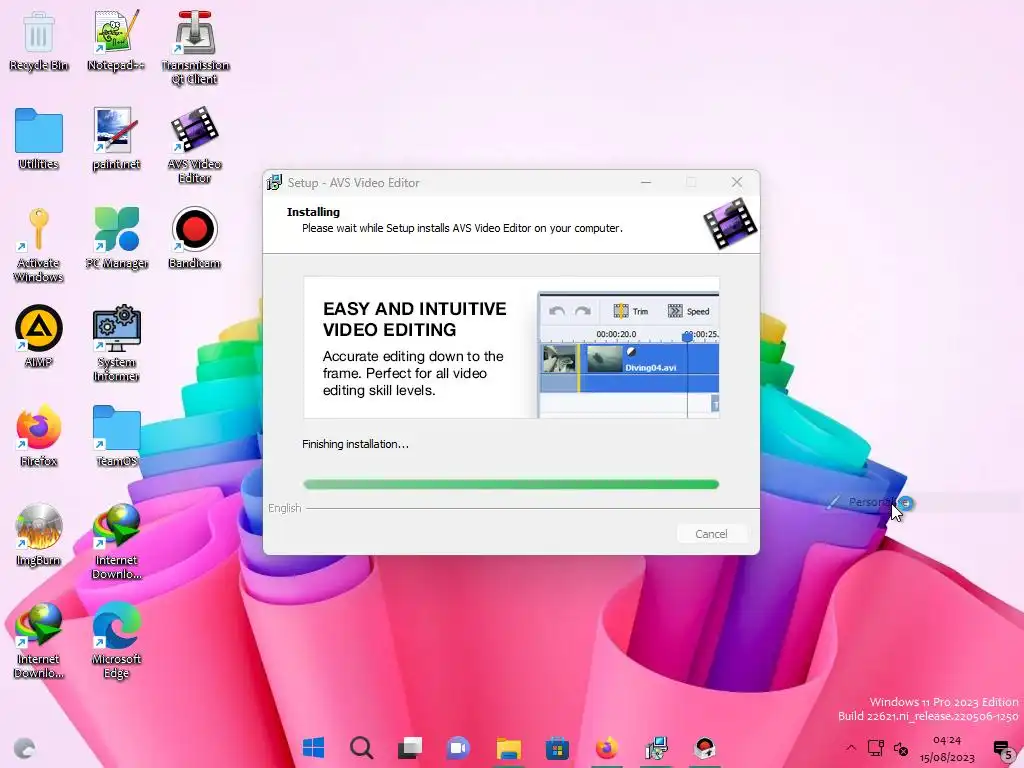Open taskbar Search
Screen dimensions: 1024x768
pos(361,747)
